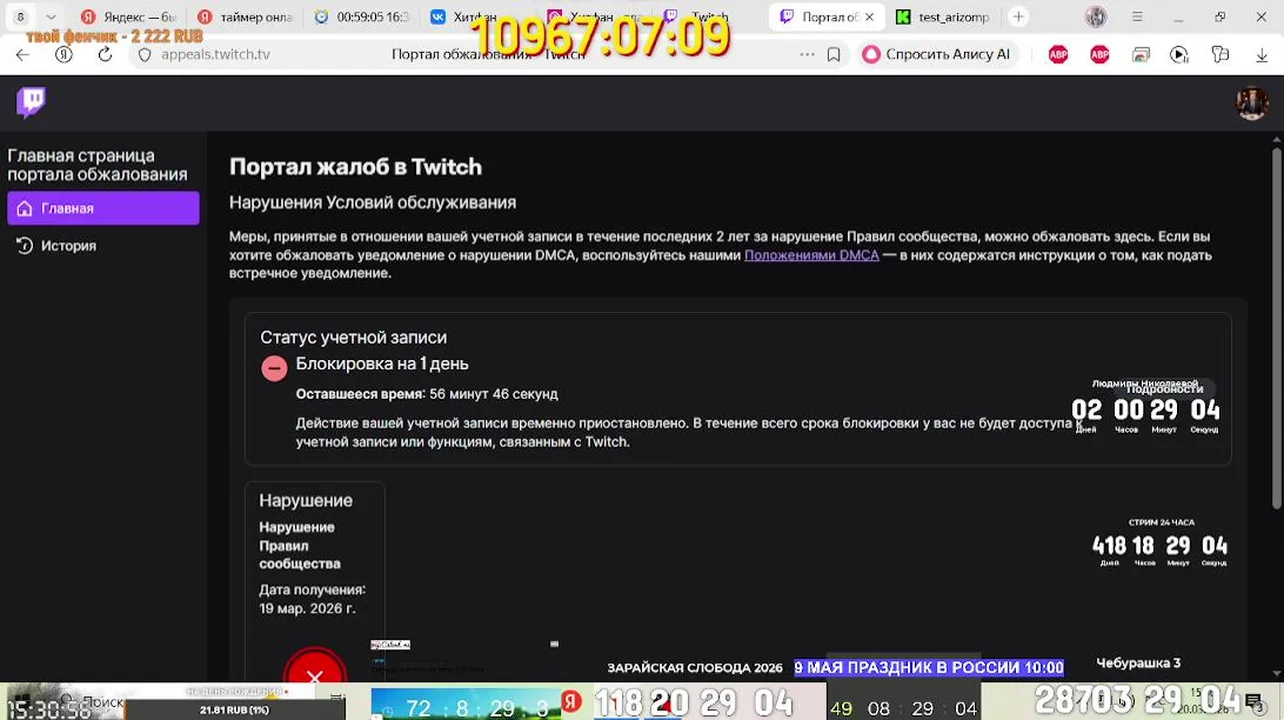Viewport: 1284px width, 720px height.
Task: Switch to the VK 'Хитфан' tab
Action: tap(478, 17)
